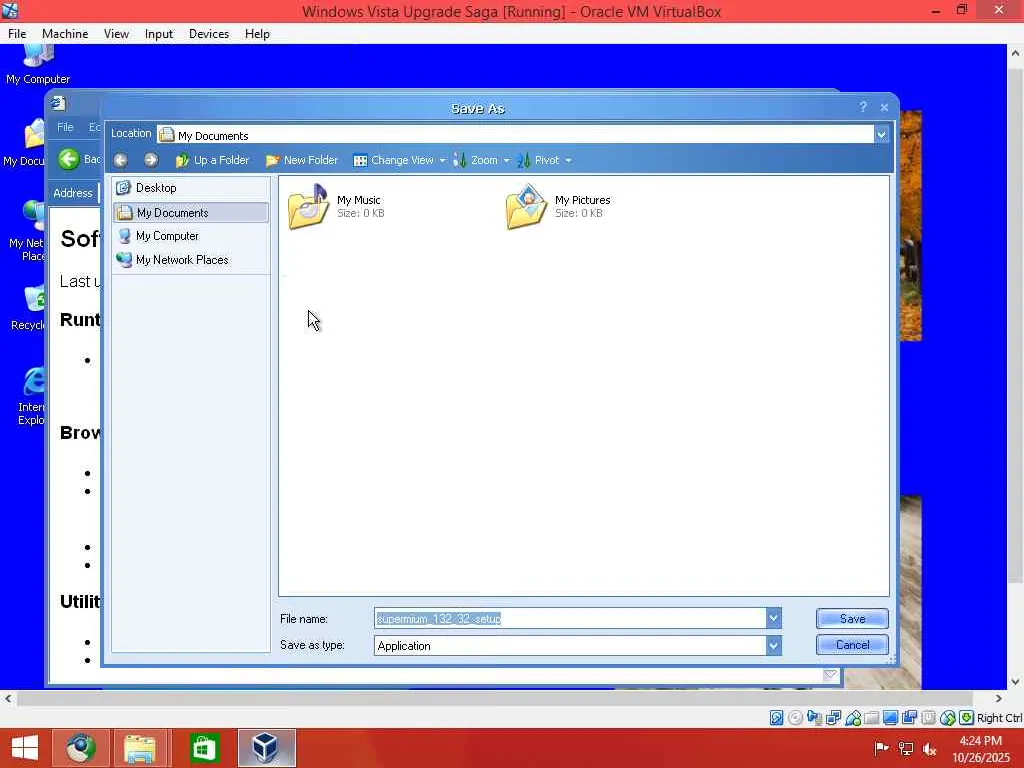Expand the Save as type dropdown arrow
Screen dimensions: 1024x768
[x=774, y=646]
